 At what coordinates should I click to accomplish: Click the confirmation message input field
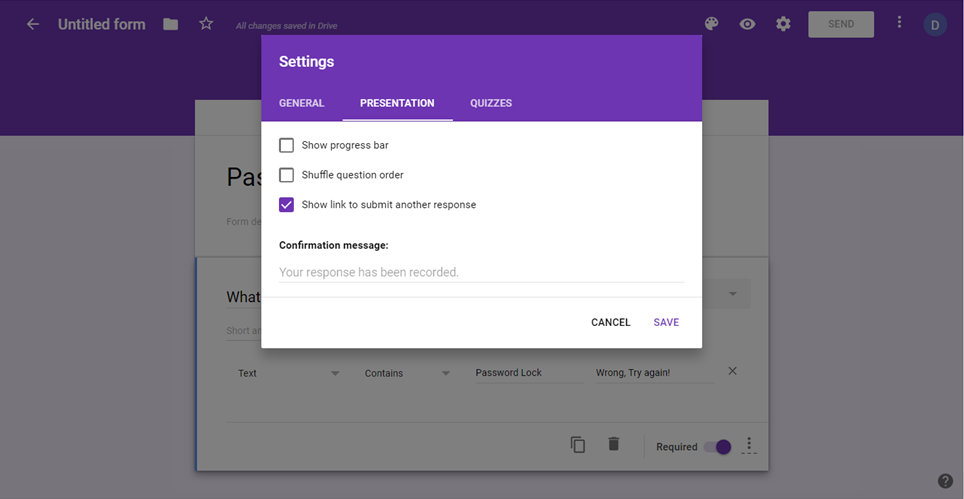click(481, 272)
